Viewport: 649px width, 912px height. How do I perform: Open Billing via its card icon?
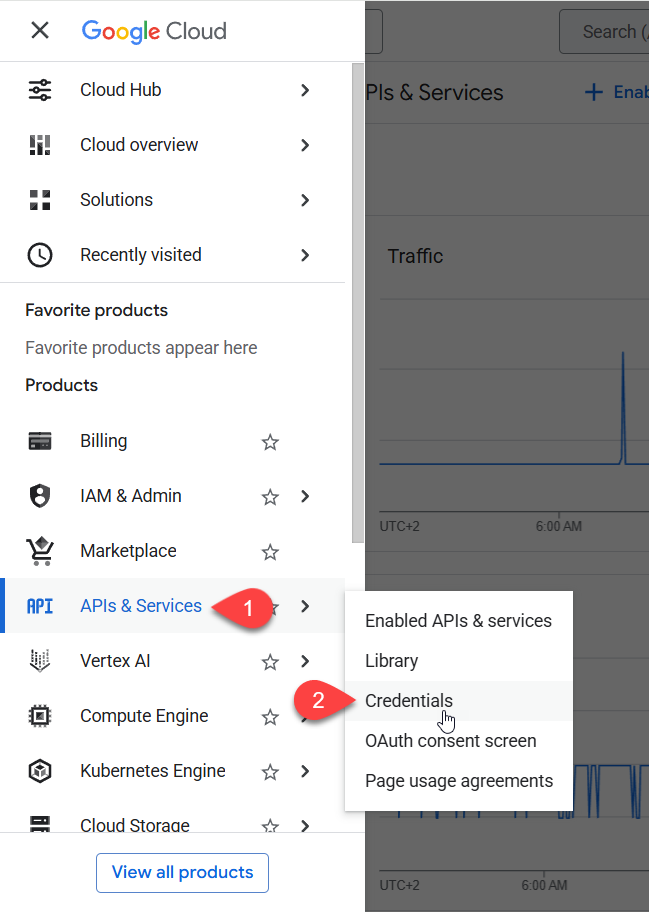[x=40, y=441]
